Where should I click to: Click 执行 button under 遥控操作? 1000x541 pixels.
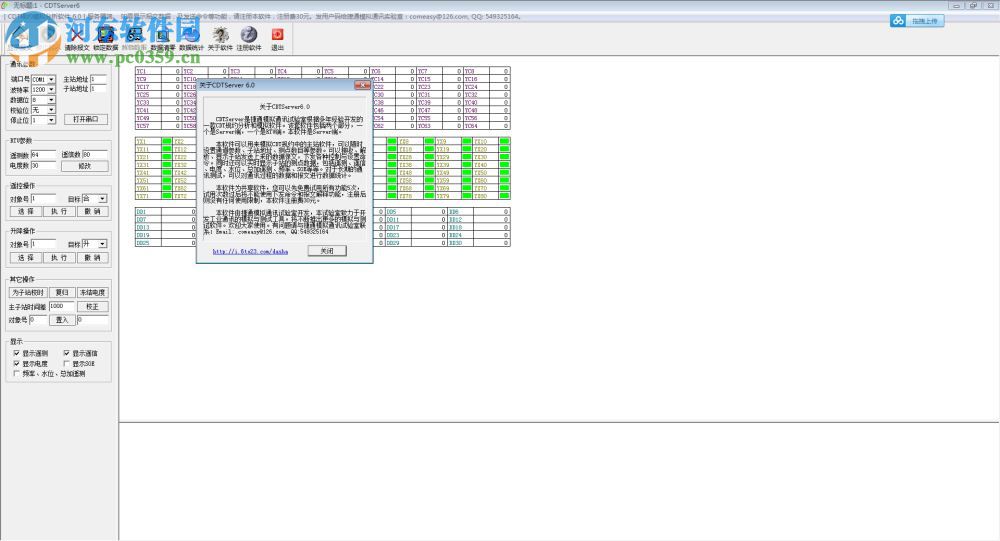click(x=59, y=211)
